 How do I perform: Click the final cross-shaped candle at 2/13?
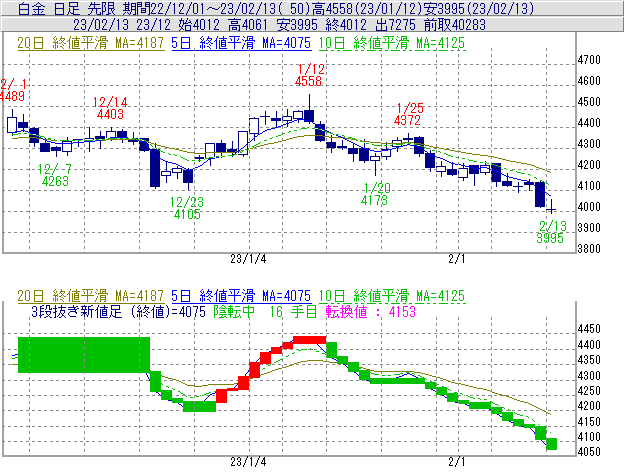[x=551, y=208]
